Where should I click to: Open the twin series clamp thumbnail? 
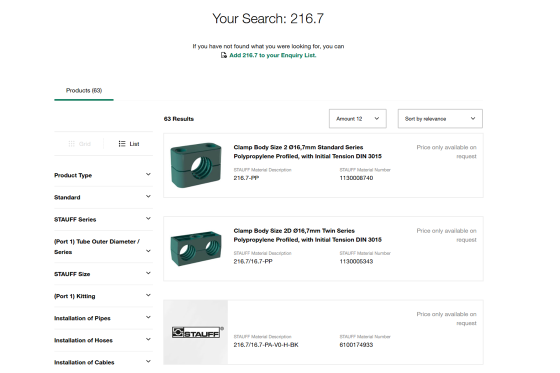coord(196,249)
